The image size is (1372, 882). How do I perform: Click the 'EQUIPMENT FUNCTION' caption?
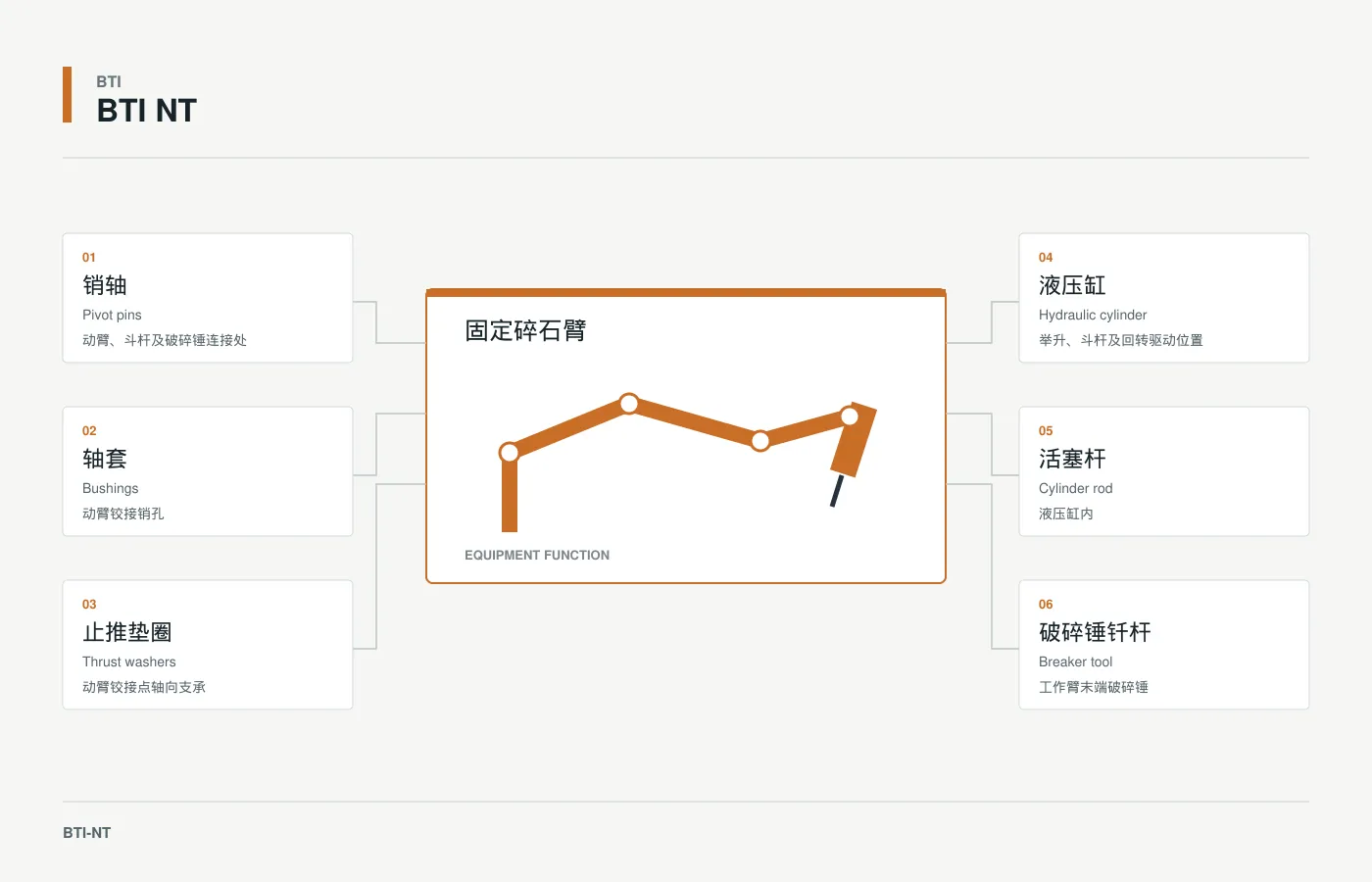537,555
